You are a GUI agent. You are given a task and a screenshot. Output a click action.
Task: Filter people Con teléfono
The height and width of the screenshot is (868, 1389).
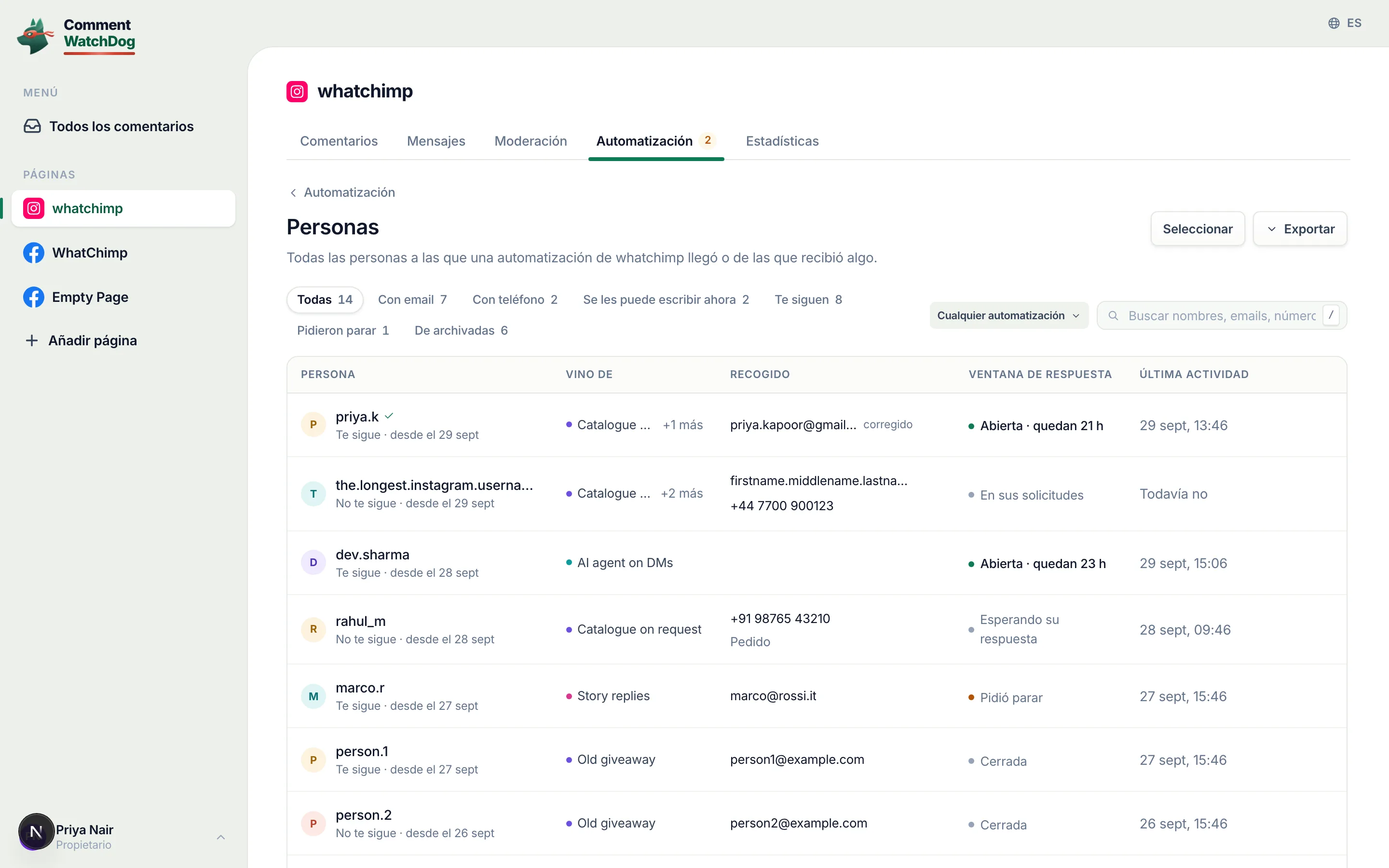pyautogui.click(x=515, y=299)
